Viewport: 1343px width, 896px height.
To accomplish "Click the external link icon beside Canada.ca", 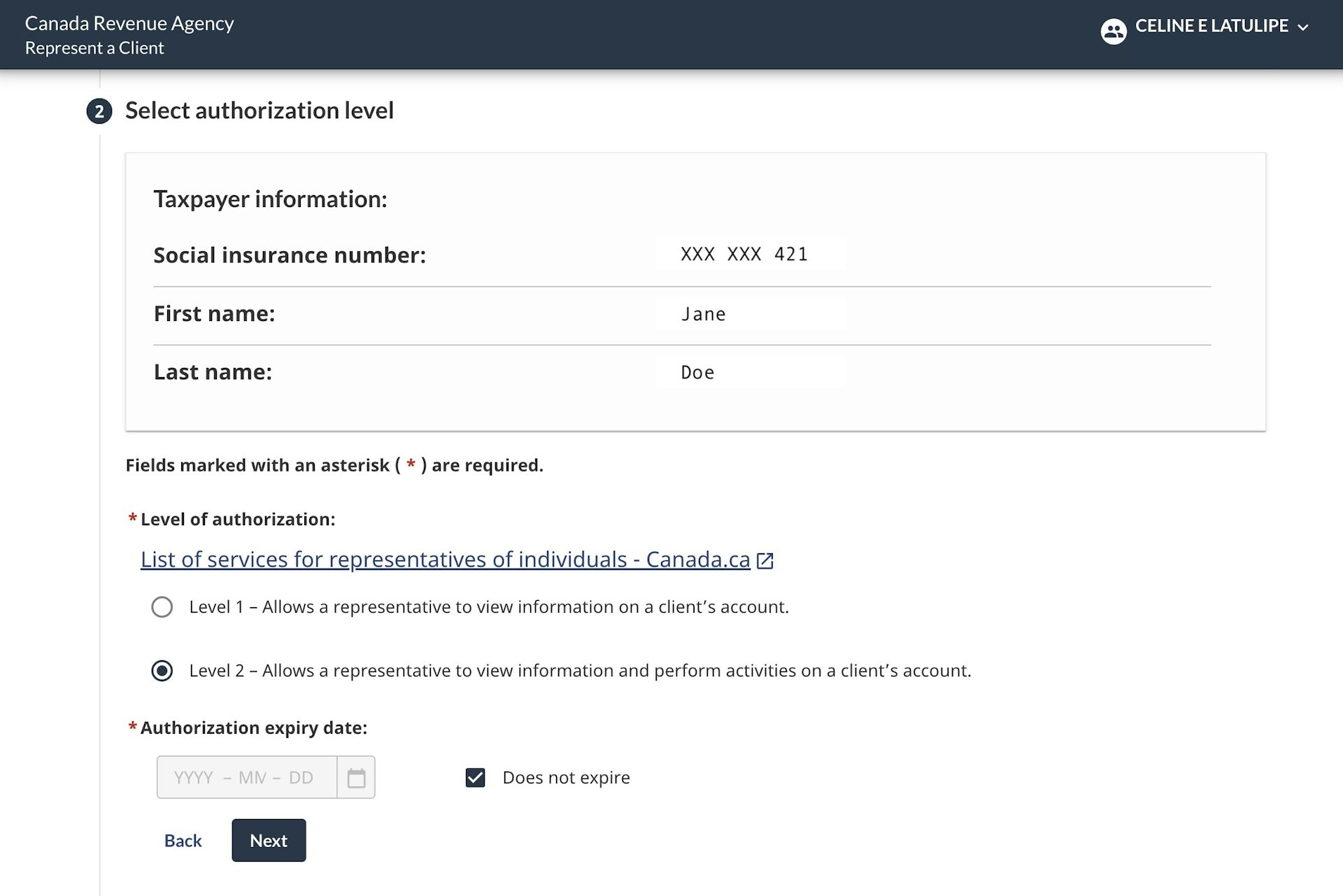I will pyautogui.click(x=765, y=561).
